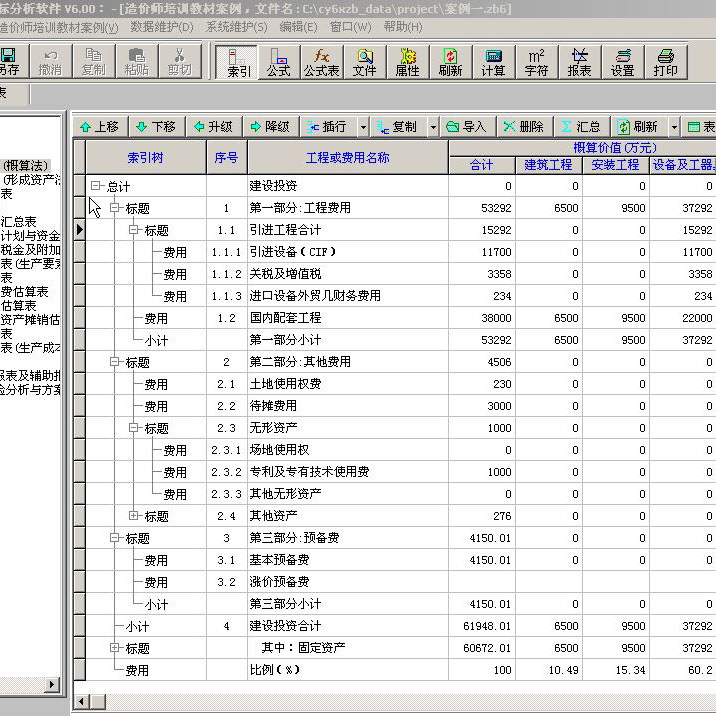Run 计算 using the calculator icon

(x=493, y=62)
